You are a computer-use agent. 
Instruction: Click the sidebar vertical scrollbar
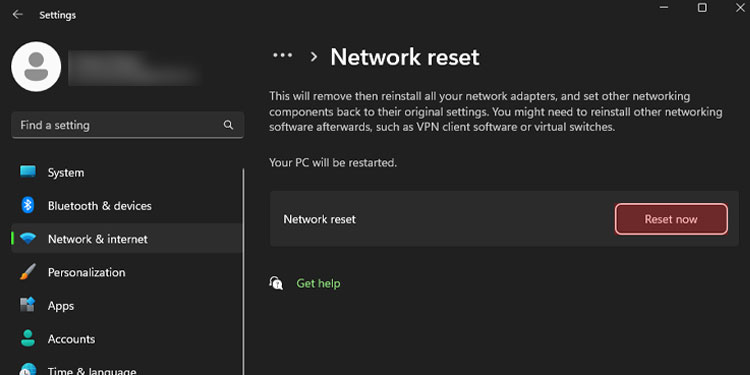[243, 271]
